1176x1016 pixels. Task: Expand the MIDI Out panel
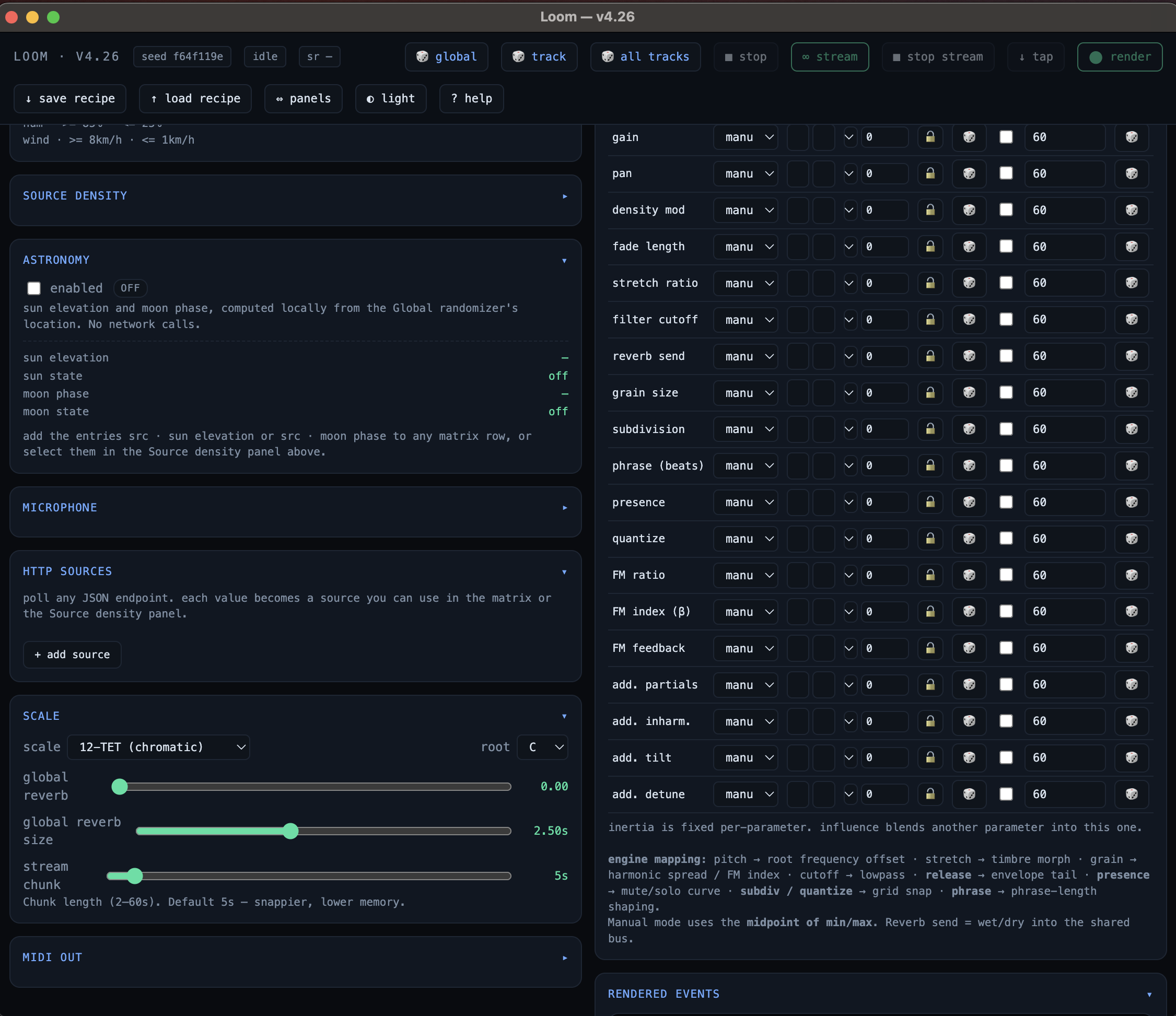[565, 957]
